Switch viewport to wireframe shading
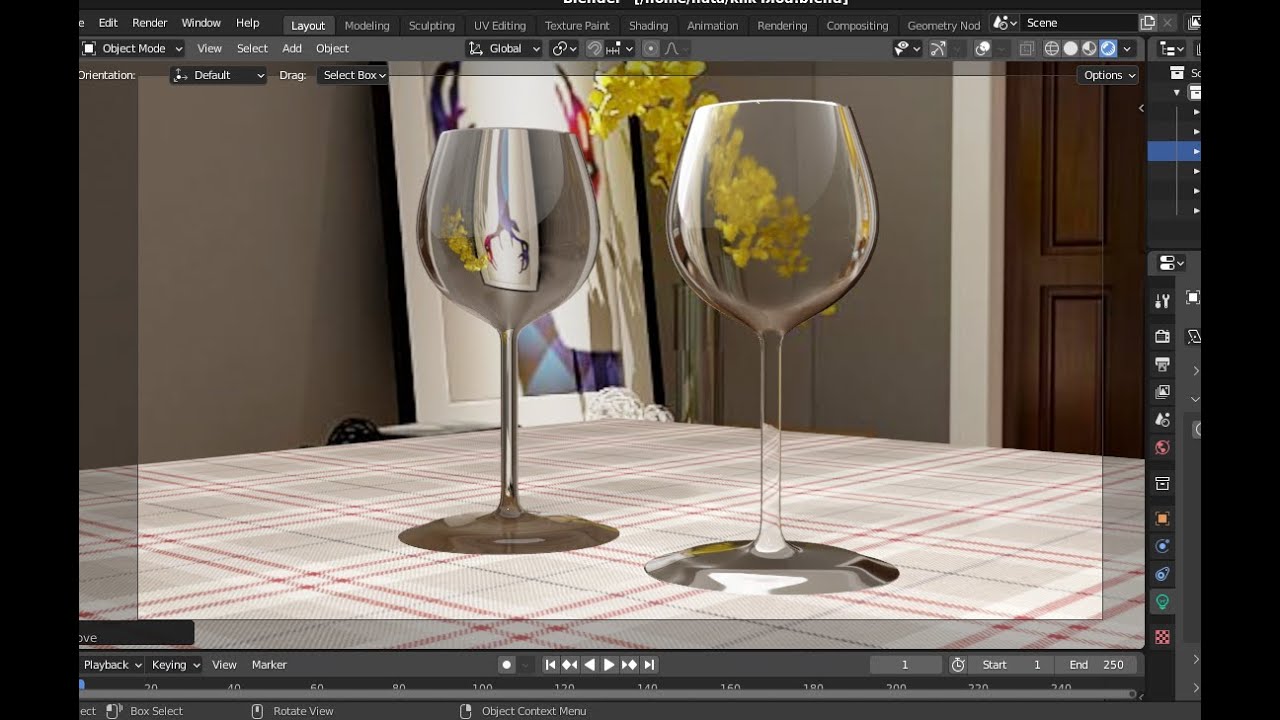 1052,48
